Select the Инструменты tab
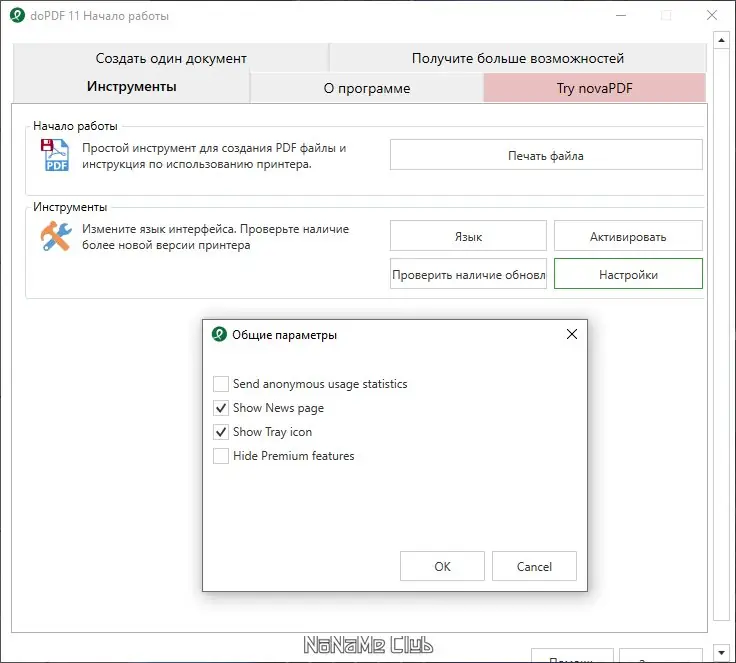Viewport: 736px width, 663px height. (x=131, y=87)
